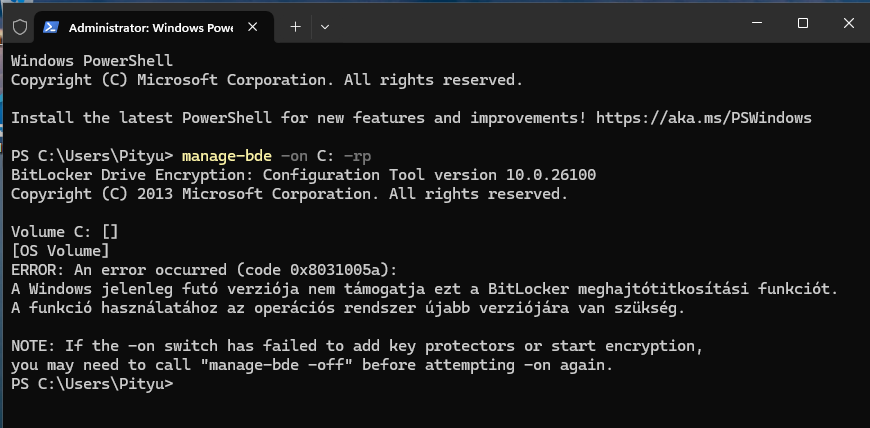
Task: Open a new tab with plus button
Action: (x=296, y=27)
